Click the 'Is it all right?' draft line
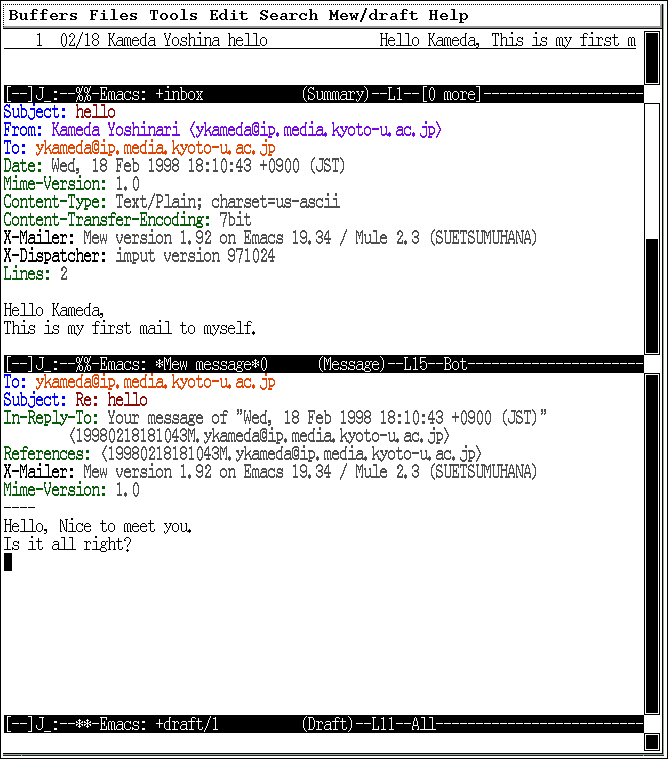The width and height of the screenshot is (668, 759). [x=67, y=544]
